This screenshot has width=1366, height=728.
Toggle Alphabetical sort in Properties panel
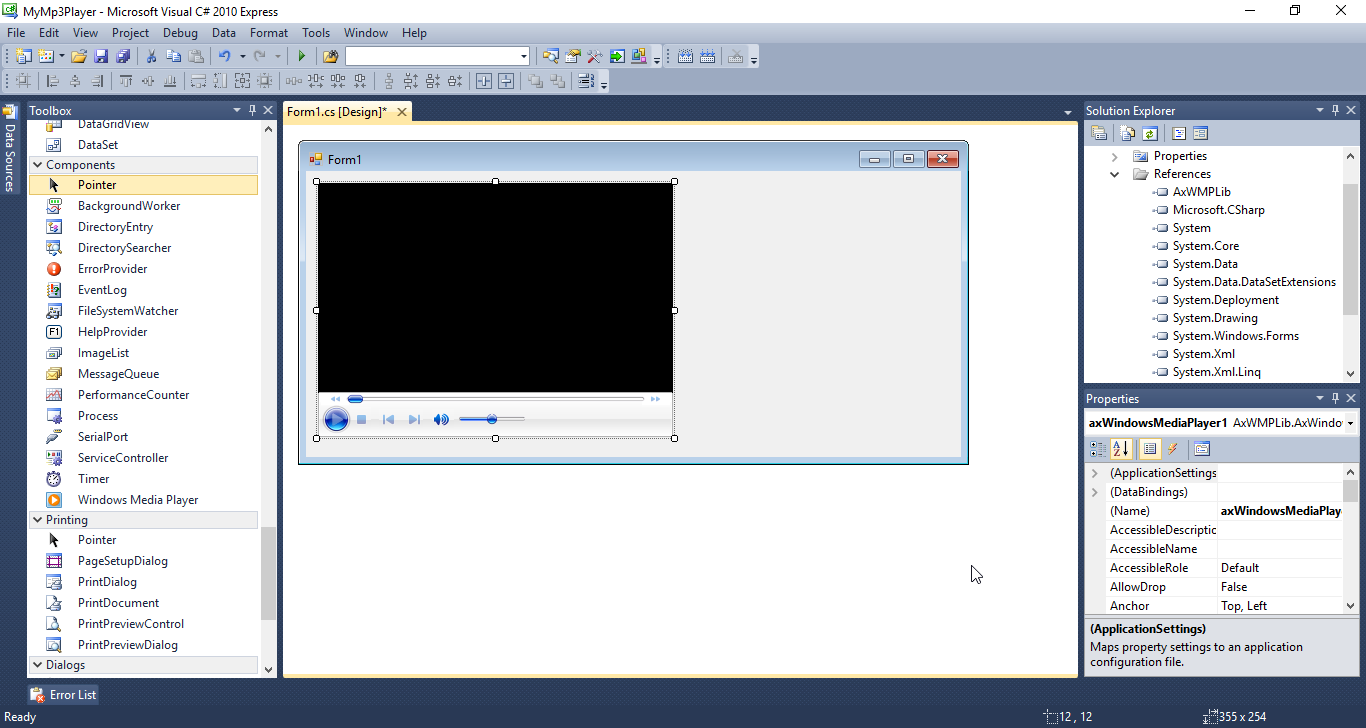[1123, 449]
